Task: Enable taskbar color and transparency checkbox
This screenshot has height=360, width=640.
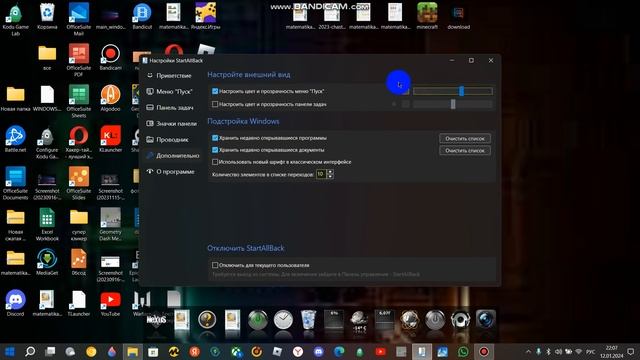Action: coord(215,104)
